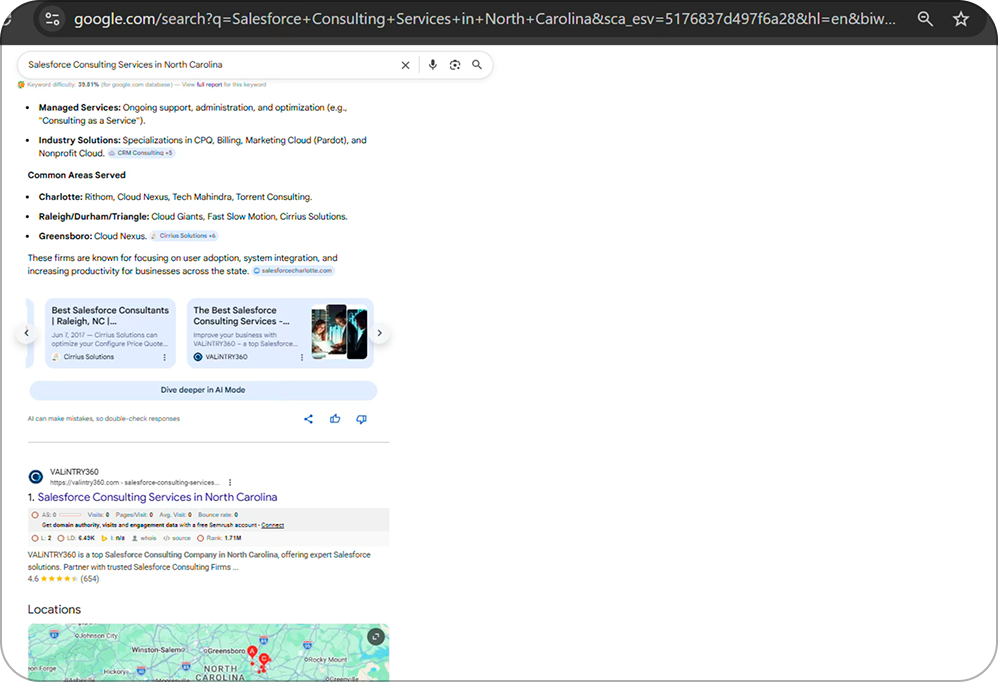This screenshot has width=998, height=682.
Task: Open Salesforce Consulting Services in North Carolina result
Action: coord(157,497)
